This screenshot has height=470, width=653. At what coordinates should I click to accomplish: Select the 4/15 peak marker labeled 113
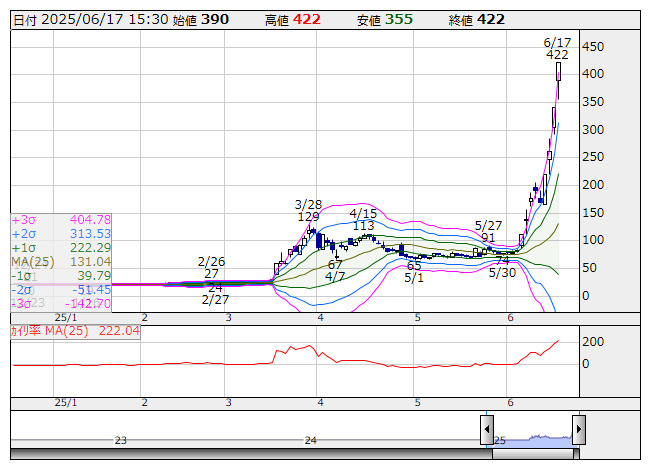click(x=363, y=226)
